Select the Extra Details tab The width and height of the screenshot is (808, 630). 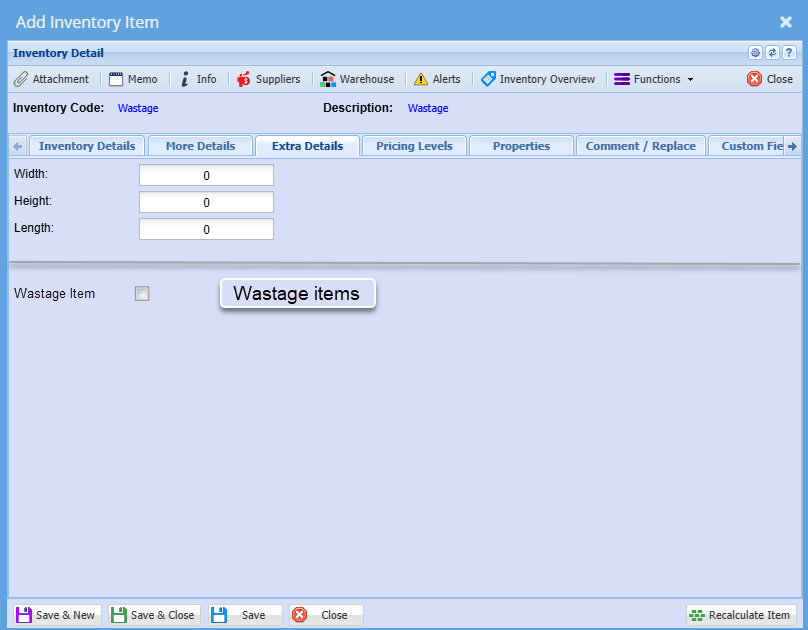tap(307, 146)
